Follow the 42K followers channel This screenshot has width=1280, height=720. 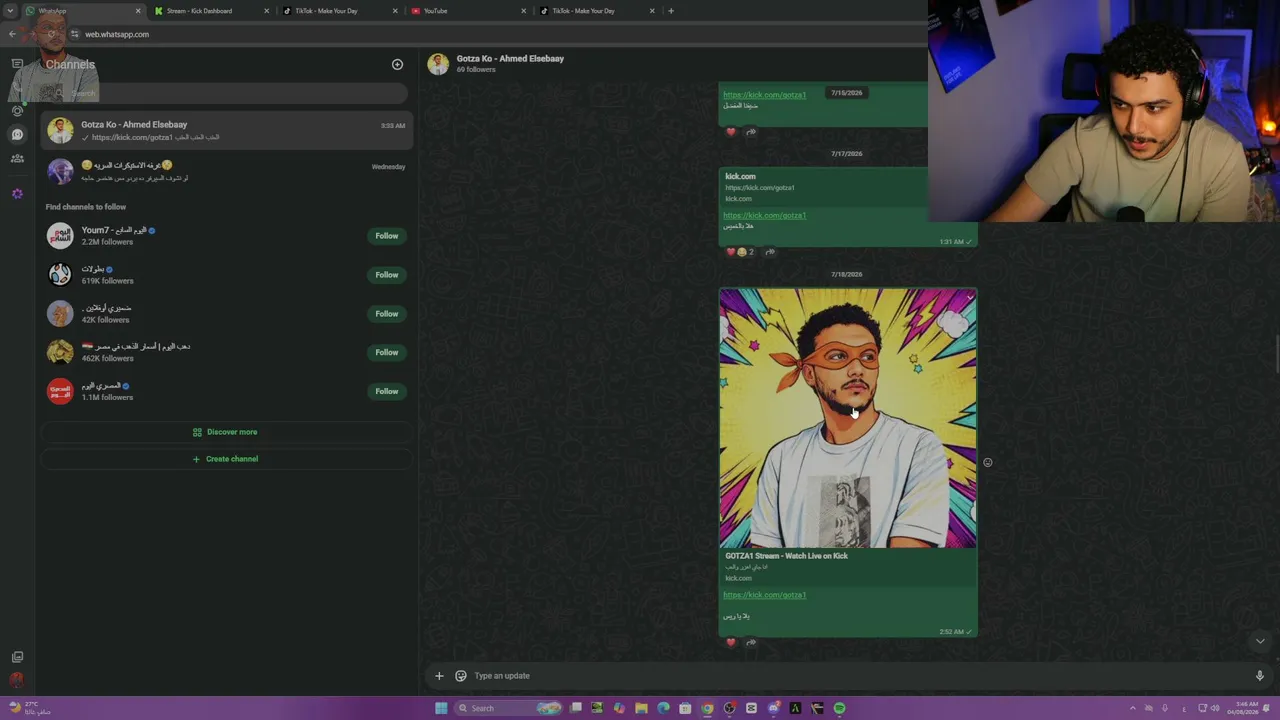tap(387, 314)
